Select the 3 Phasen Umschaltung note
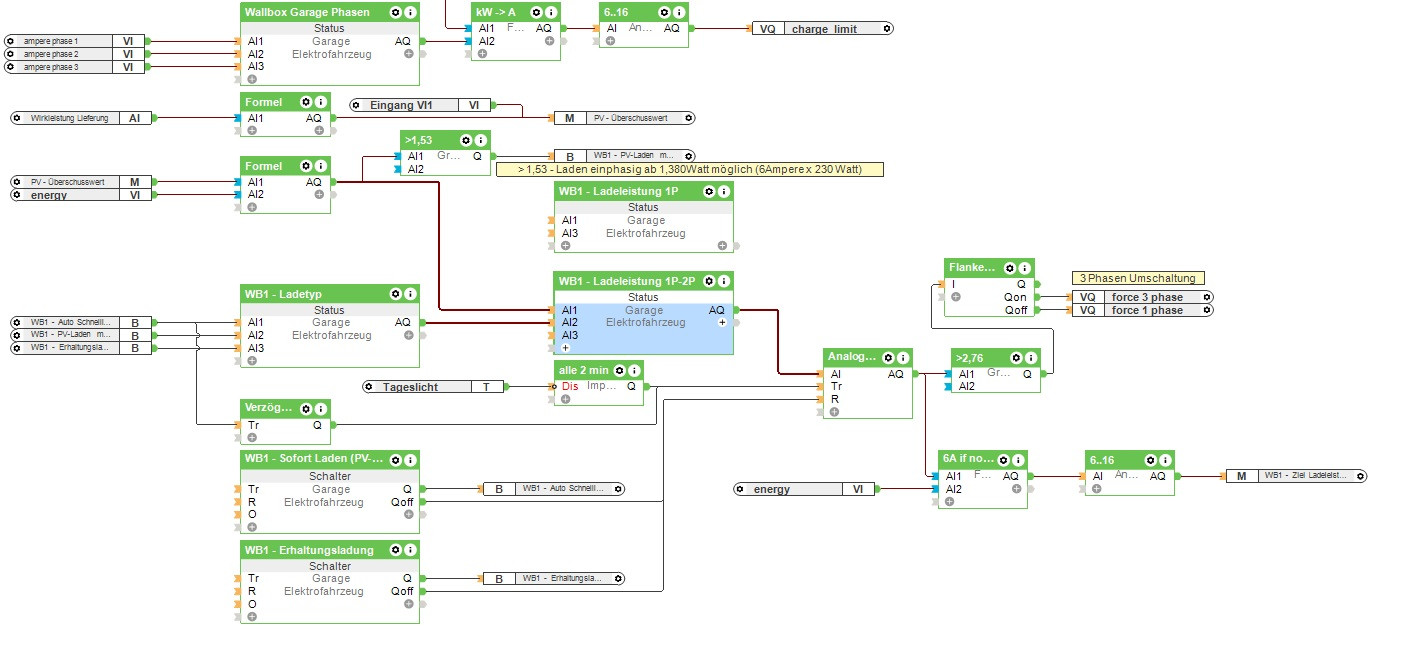 click(x=1138, y=278)
